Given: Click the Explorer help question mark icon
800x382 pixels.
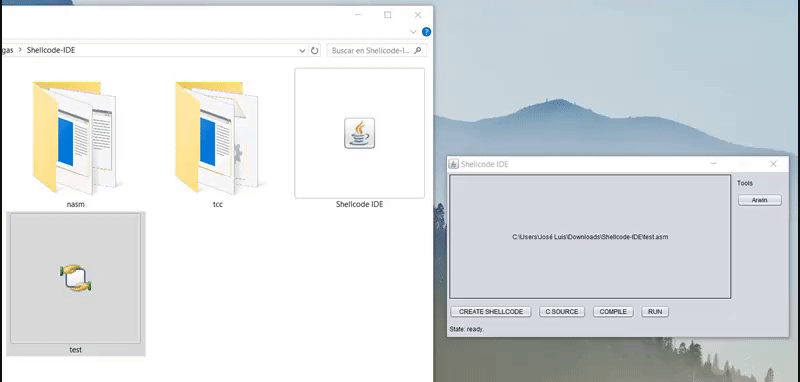Looking at the screenshot, I should click(x=426, y=32).
